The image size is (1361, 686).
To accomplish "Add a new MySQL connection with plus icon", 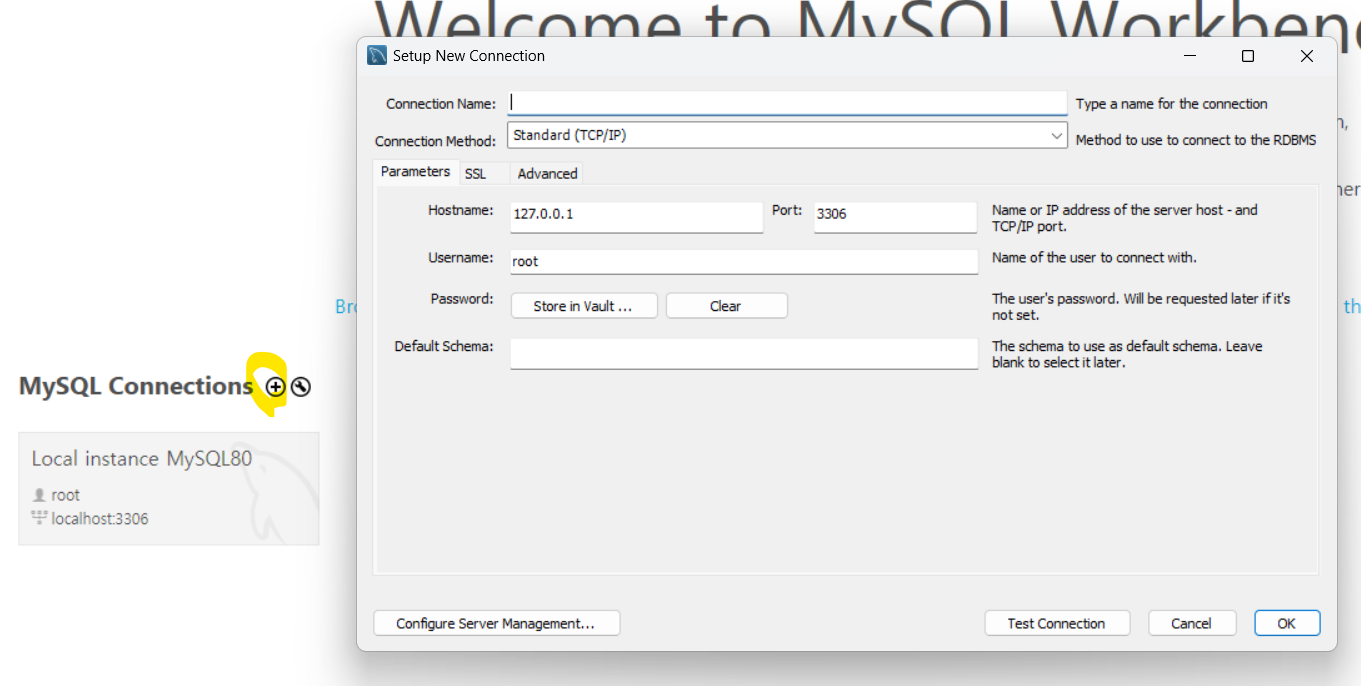I will pyautogui.click(x=275, y=387).
